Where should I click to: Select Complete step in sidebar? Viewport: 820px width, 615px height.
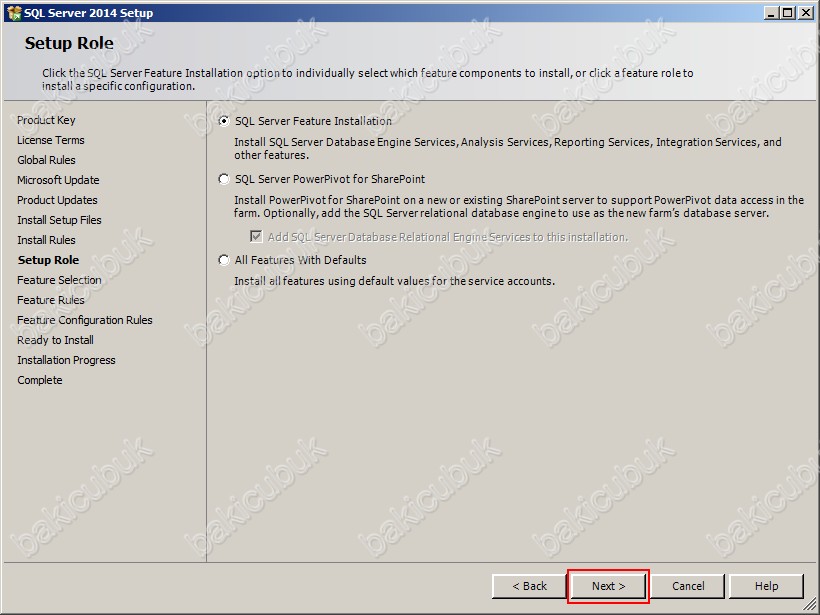[x=40, y=380]
